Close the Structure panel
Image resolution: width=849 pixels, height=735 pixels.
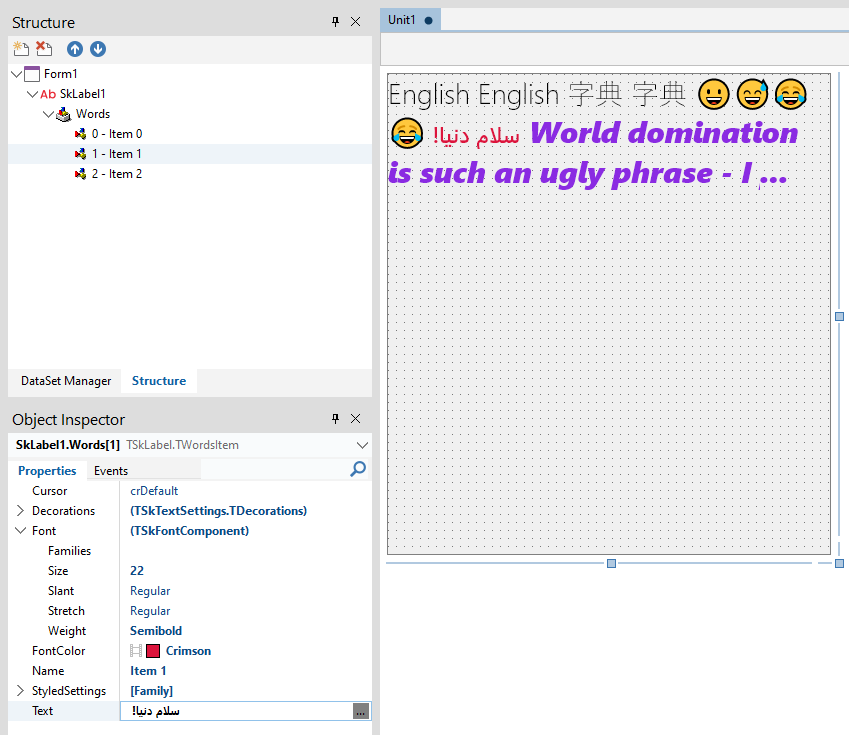pos(356,22)
